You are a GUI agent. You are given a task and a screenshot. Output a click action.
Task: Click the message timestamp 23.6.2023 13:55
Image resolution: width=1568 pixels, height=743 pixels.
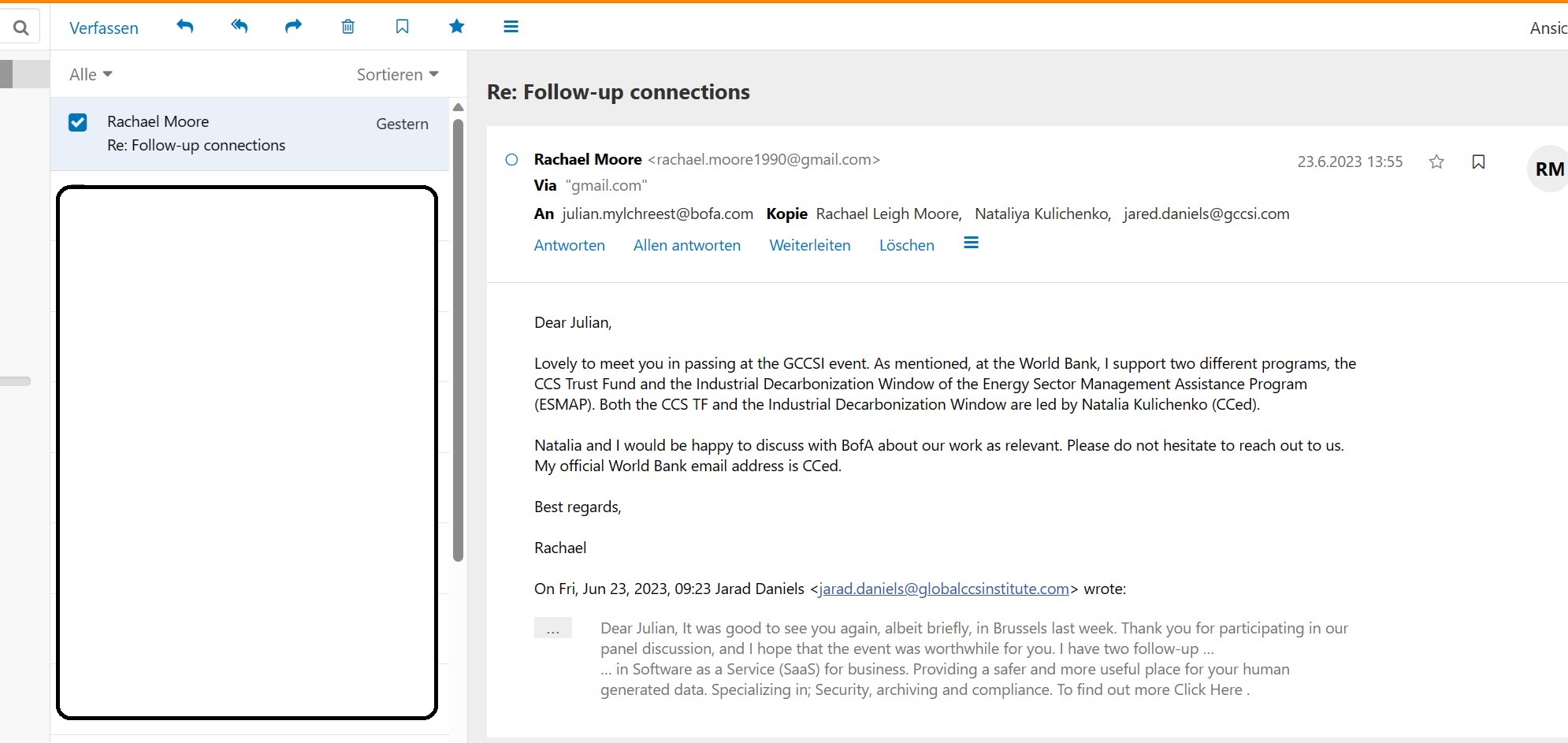pyautogui.click(x=1350, y=162)
